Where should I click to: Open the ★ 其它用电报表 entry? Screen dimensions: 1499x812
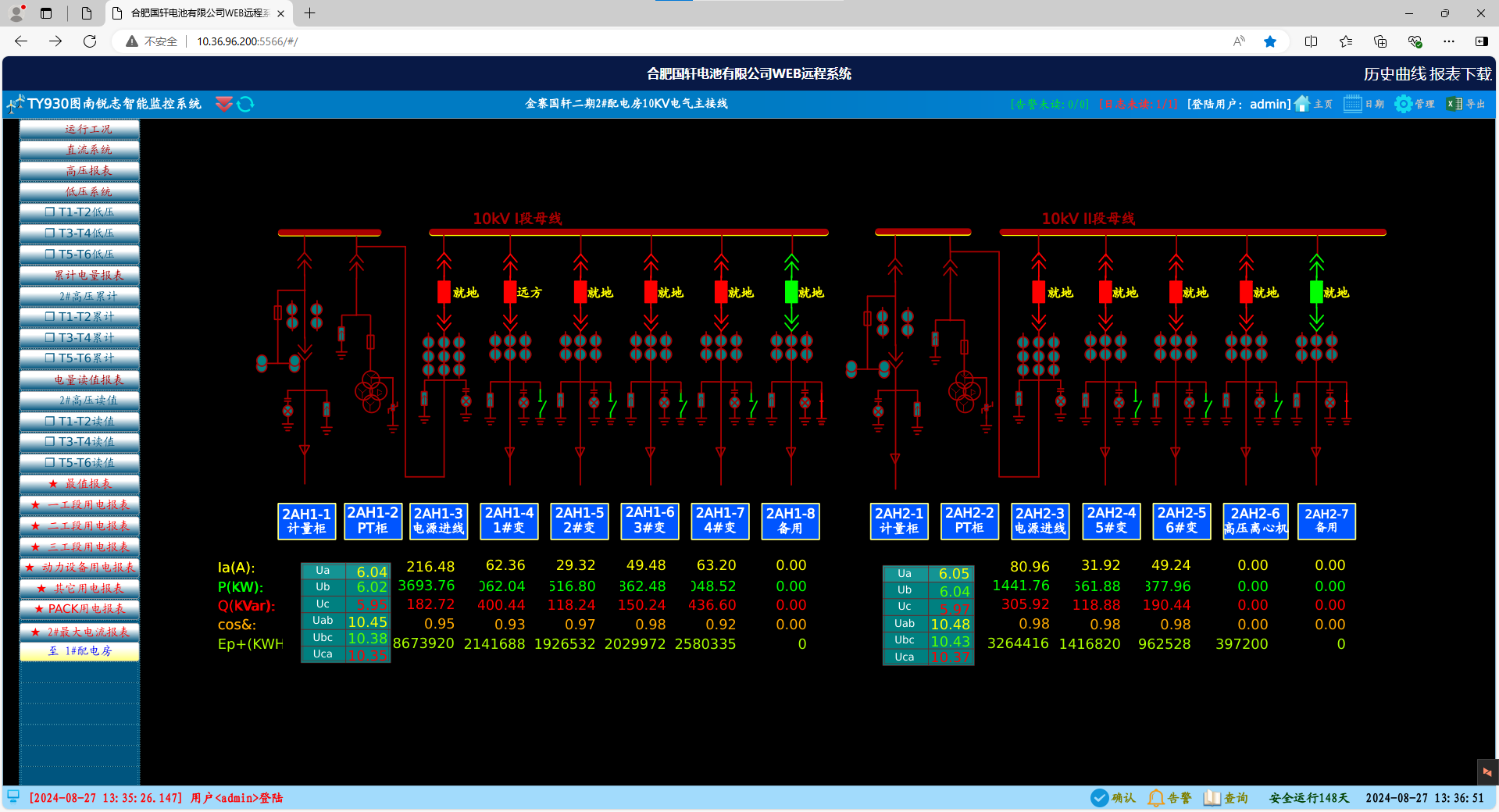coord(80,589)
